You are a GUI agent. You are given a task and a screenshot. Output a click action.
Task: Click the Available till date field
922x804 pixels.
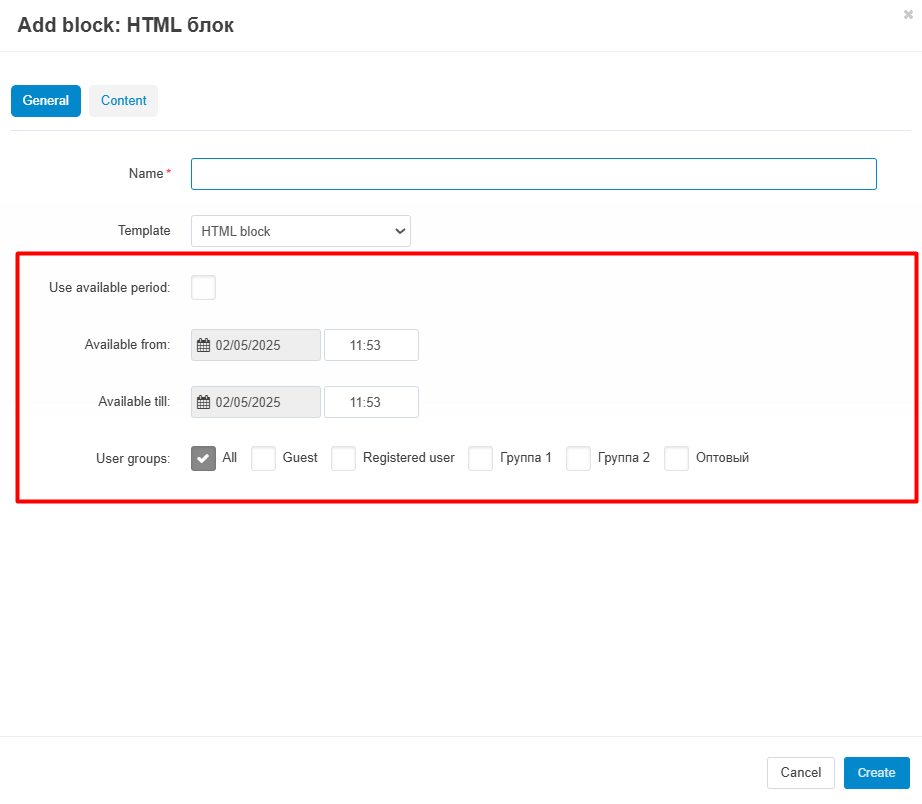256,402
